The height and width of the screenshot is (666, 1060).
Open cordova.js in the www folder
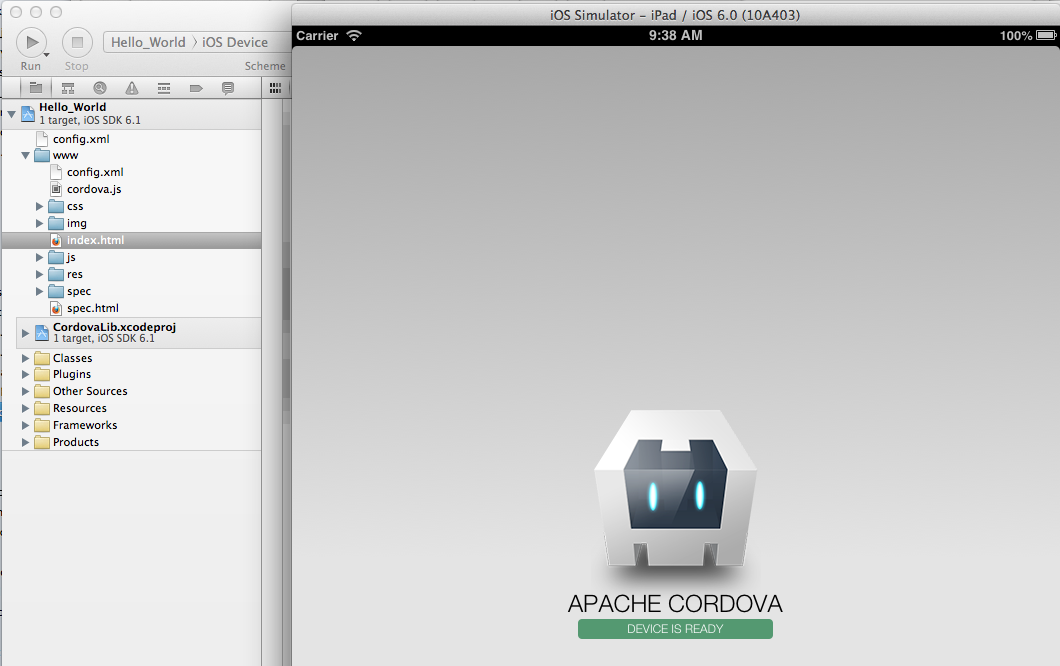tap(94, 189)
